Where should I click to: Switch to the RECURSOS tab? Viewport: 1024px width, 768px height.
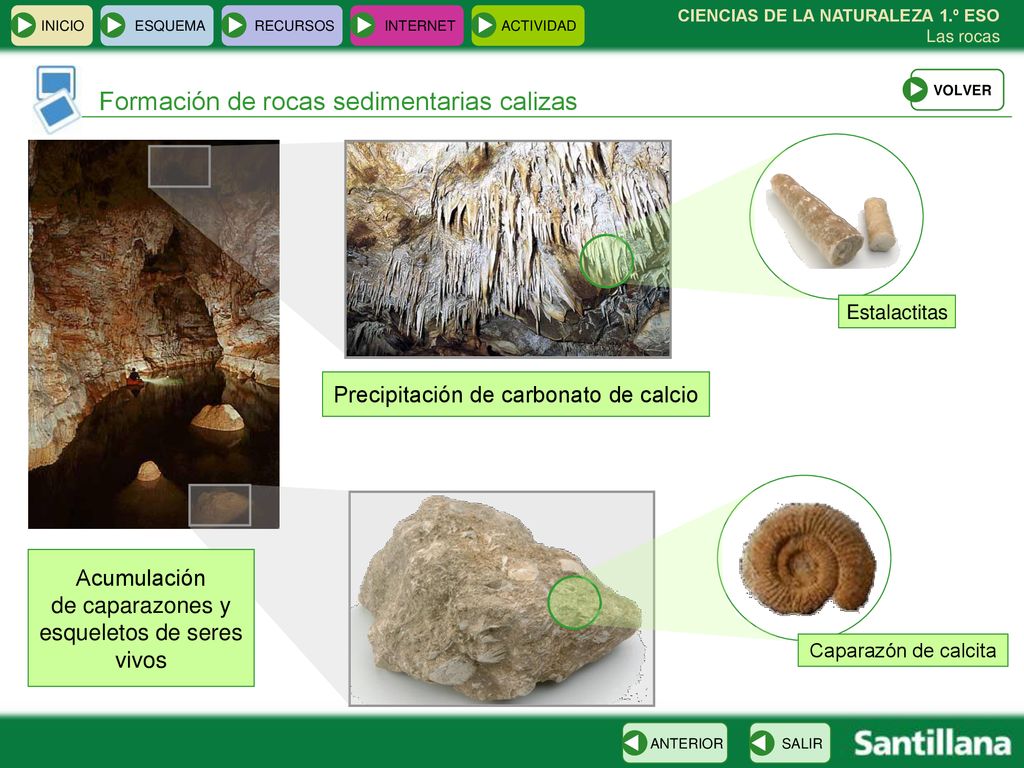(281, 25)
